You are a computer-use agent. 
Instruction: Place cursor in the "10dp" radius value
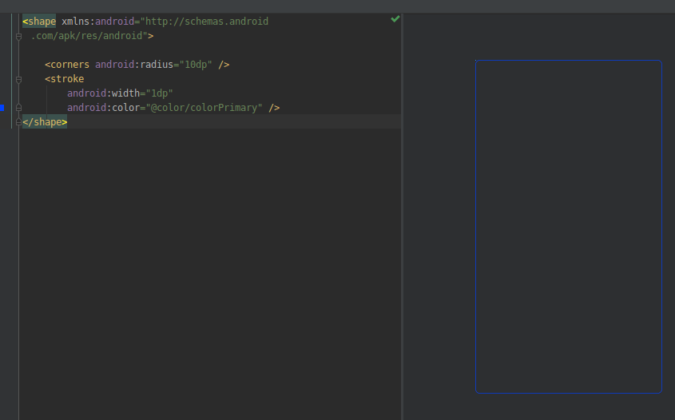(x=196, y=64)
